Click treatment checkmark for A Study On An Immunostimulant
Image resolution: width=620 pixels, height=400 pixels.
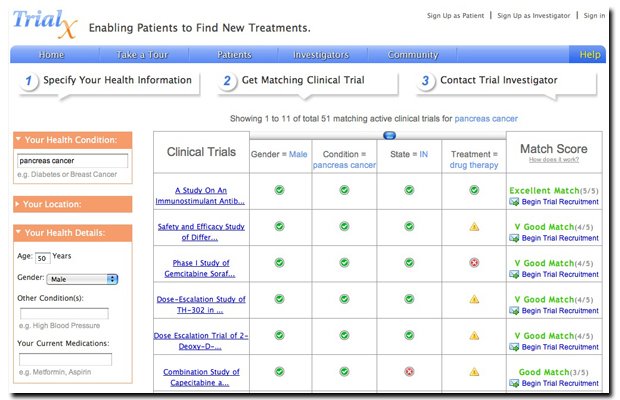point(474,190)
